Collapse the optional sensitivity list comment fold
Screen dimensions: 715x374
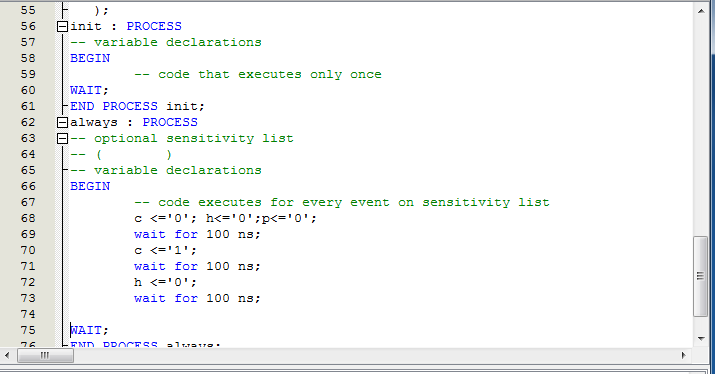tap(62, 138)
